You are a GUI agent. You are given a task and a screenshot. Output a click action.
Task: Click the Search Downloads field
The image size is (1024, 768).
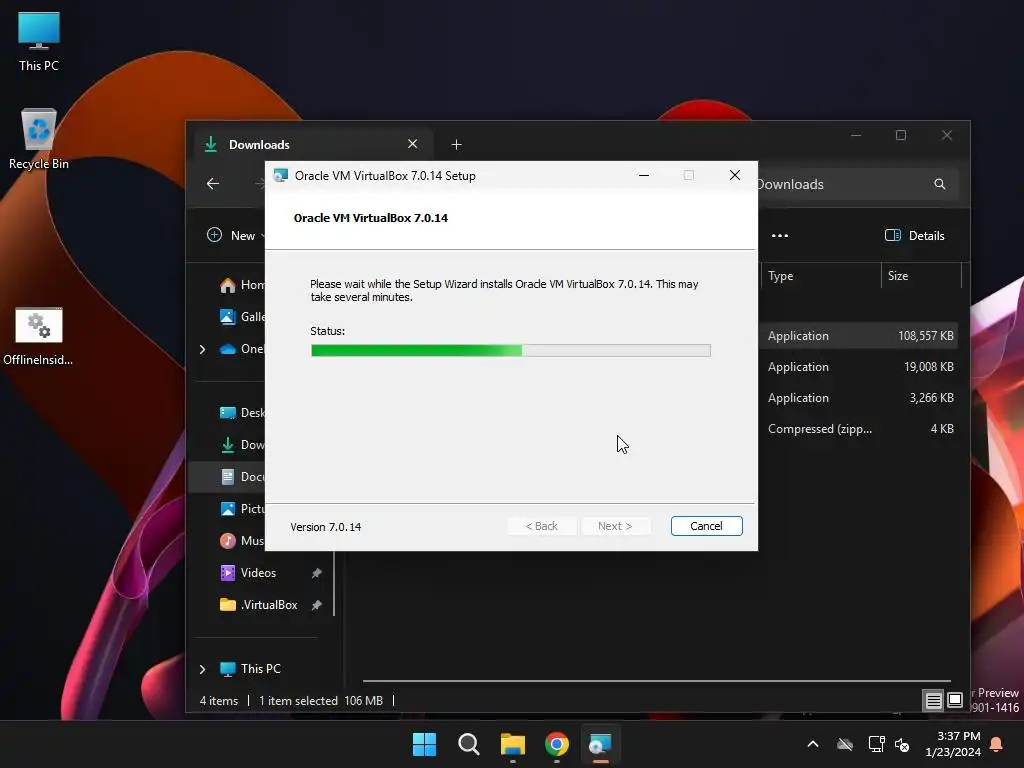click(856, 184)
